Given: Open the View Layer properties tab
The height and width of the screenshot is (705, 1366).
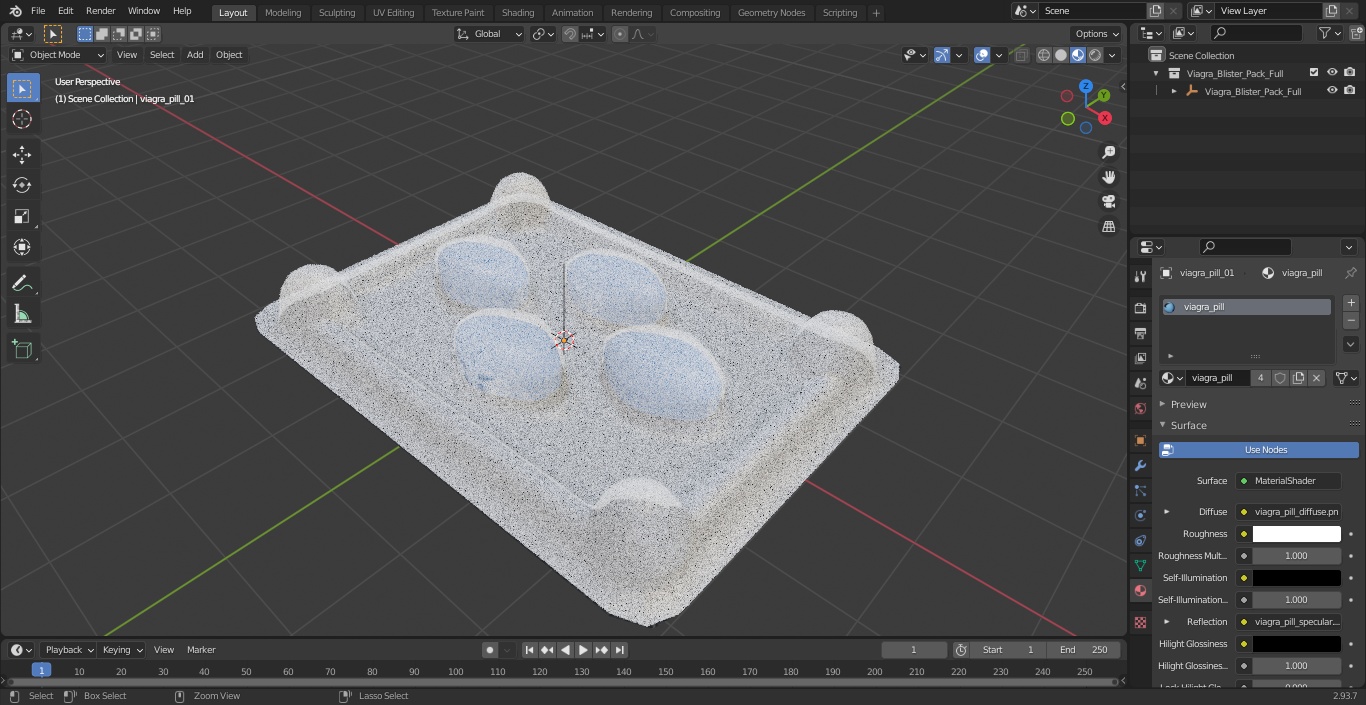Looking at the screenshot, I should pyautogui.click(x=1140, y=358).
